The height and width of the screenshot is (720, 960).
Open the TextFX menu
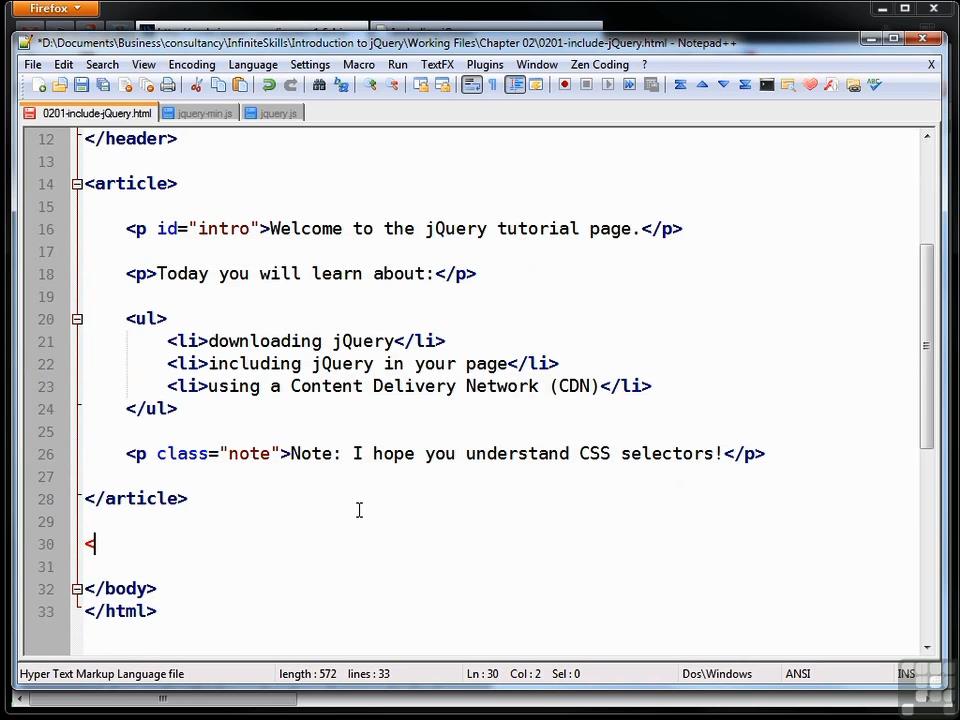pos(437,64)
